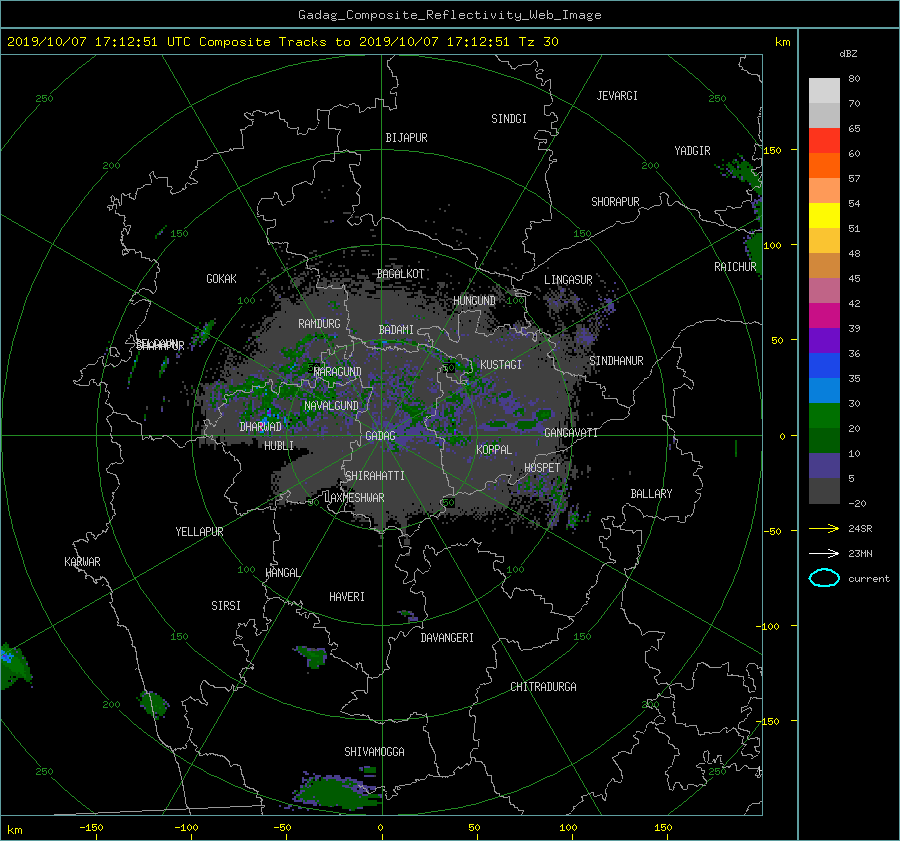The image size is (900, 841).
Task: Click the JEVARGI city label
Action: click(x=617, y=96)
